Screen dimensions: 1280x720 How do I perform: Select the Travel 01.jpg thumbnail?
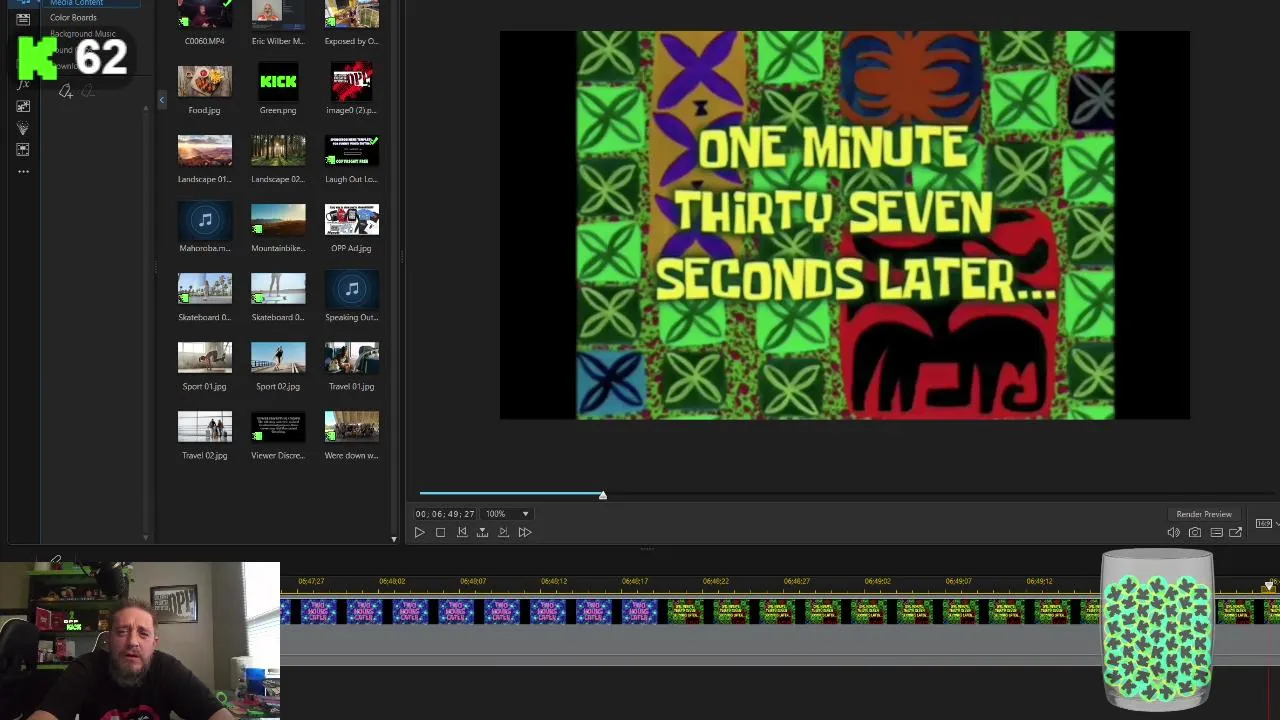[352, 357]
